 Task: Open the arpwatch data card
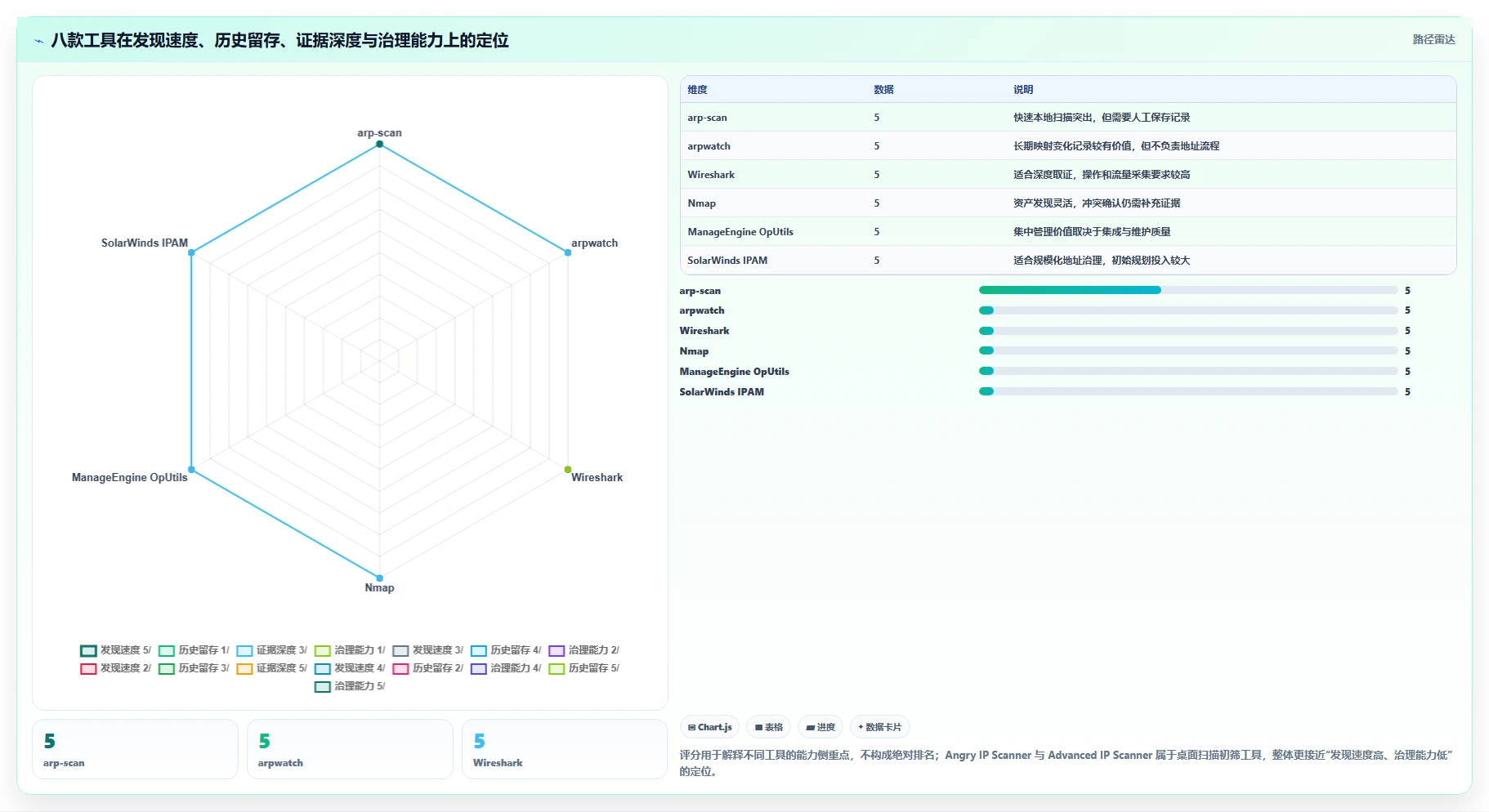click(x=350, y=749)
